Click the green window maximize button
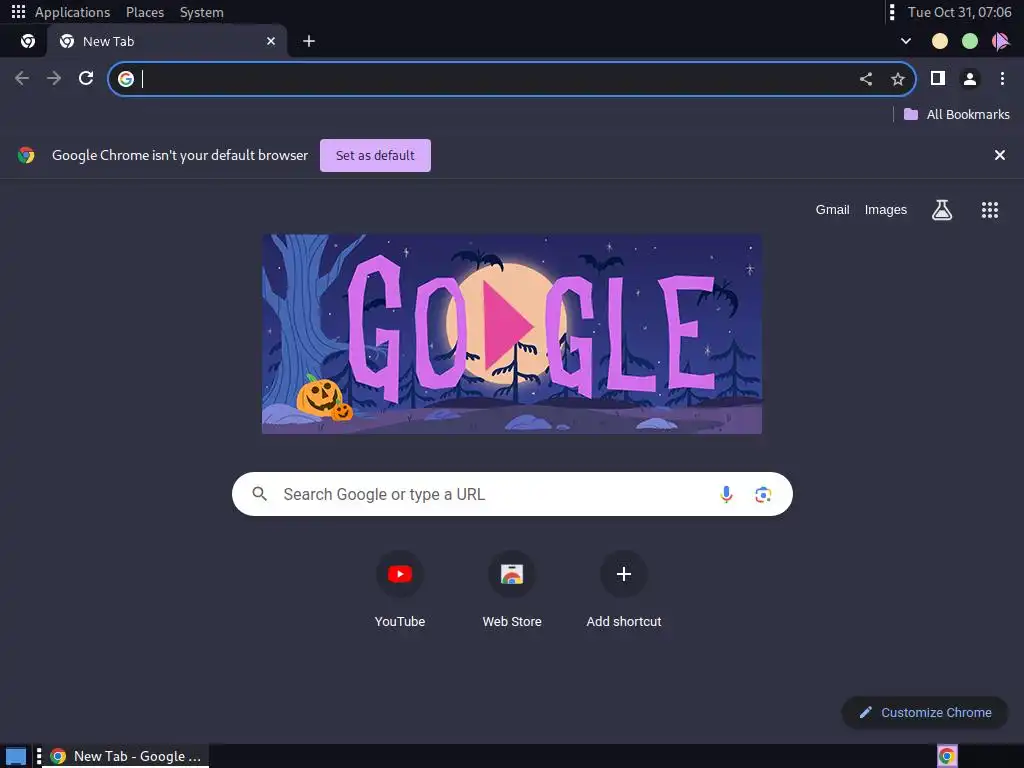This screenshot has width=1024, height=768. pos(970,41)
